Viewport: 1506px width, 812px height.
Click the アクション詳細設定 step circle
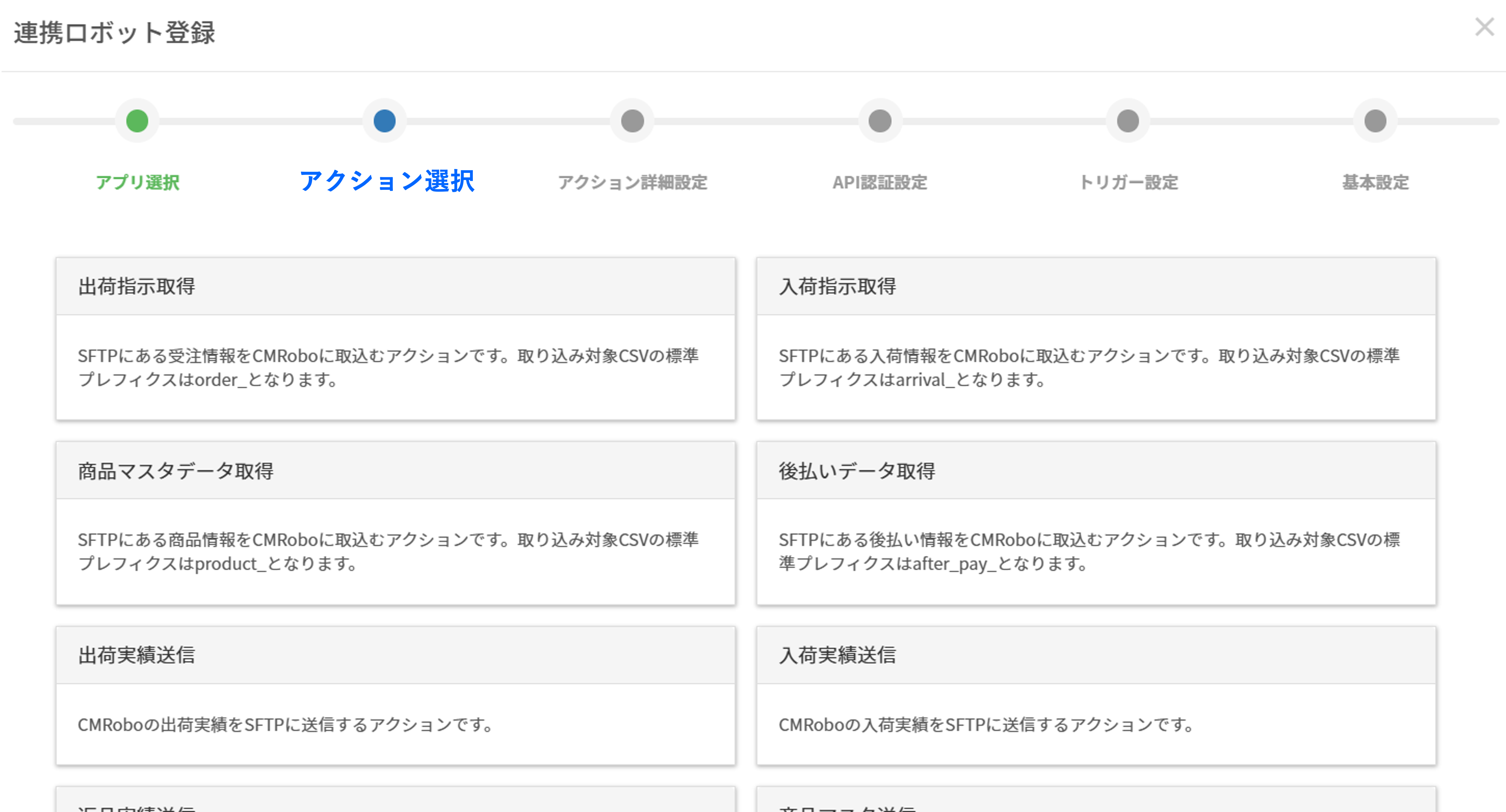pyautogui.click(x=632, y=121)
